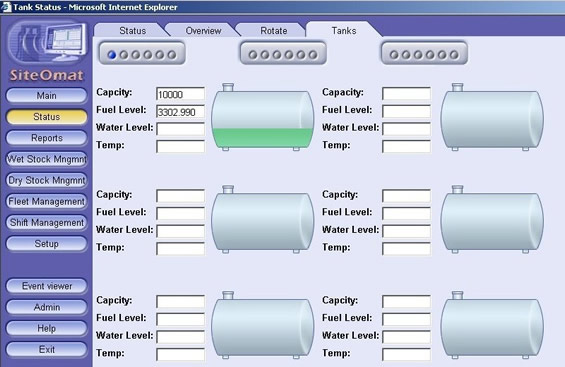Image resolution: width=565 pixels, height=367 pixels.
Task: Click the 'Capacity:' label spelled correctly
Action: [x=343, y=92]
